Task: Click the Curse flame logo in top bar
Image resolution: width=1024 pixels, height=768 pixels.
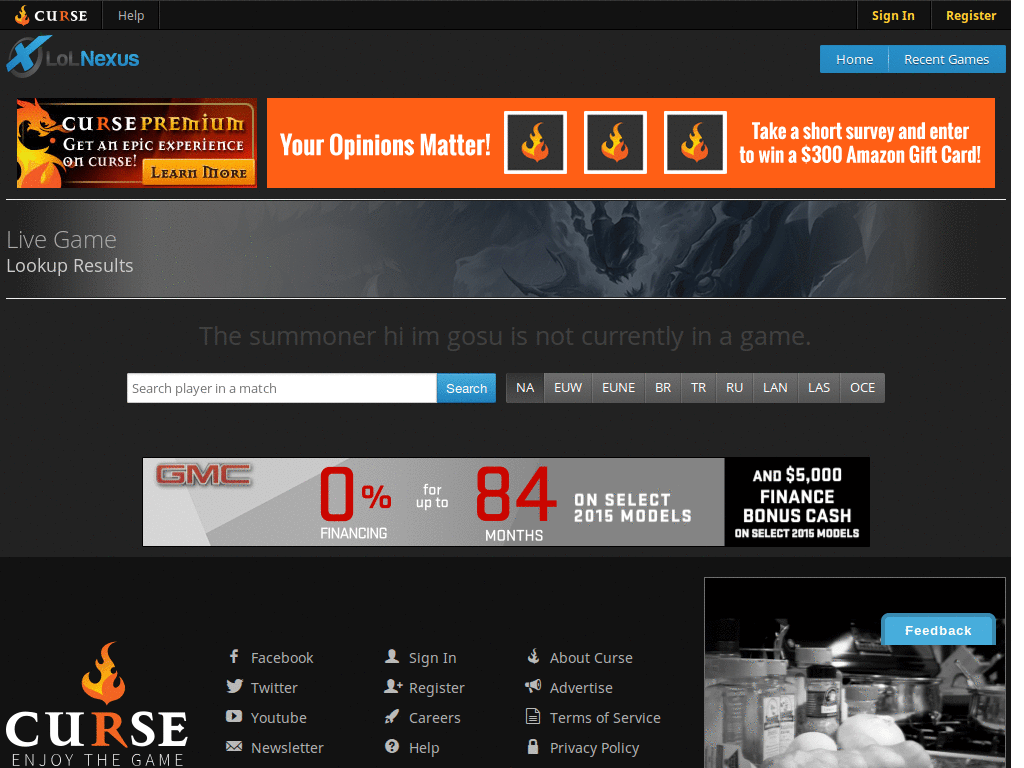Action: click(x=51, y=15)
